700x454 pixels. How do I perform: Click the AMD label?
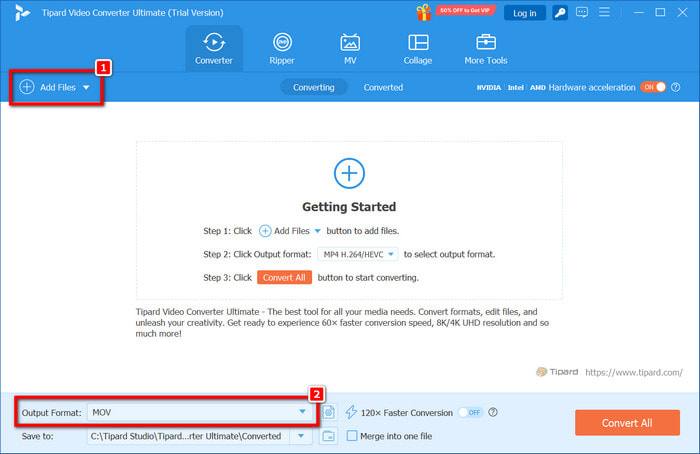(x=538, y=87)
